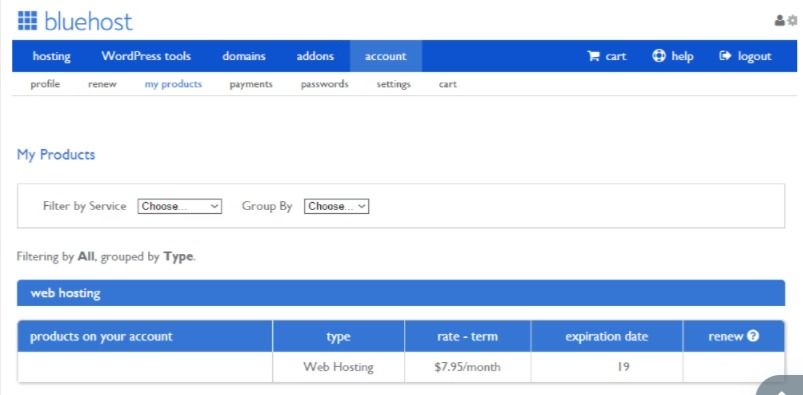Open the hosting menu
This screenshot has height=395, width=803.
point(52,56)
